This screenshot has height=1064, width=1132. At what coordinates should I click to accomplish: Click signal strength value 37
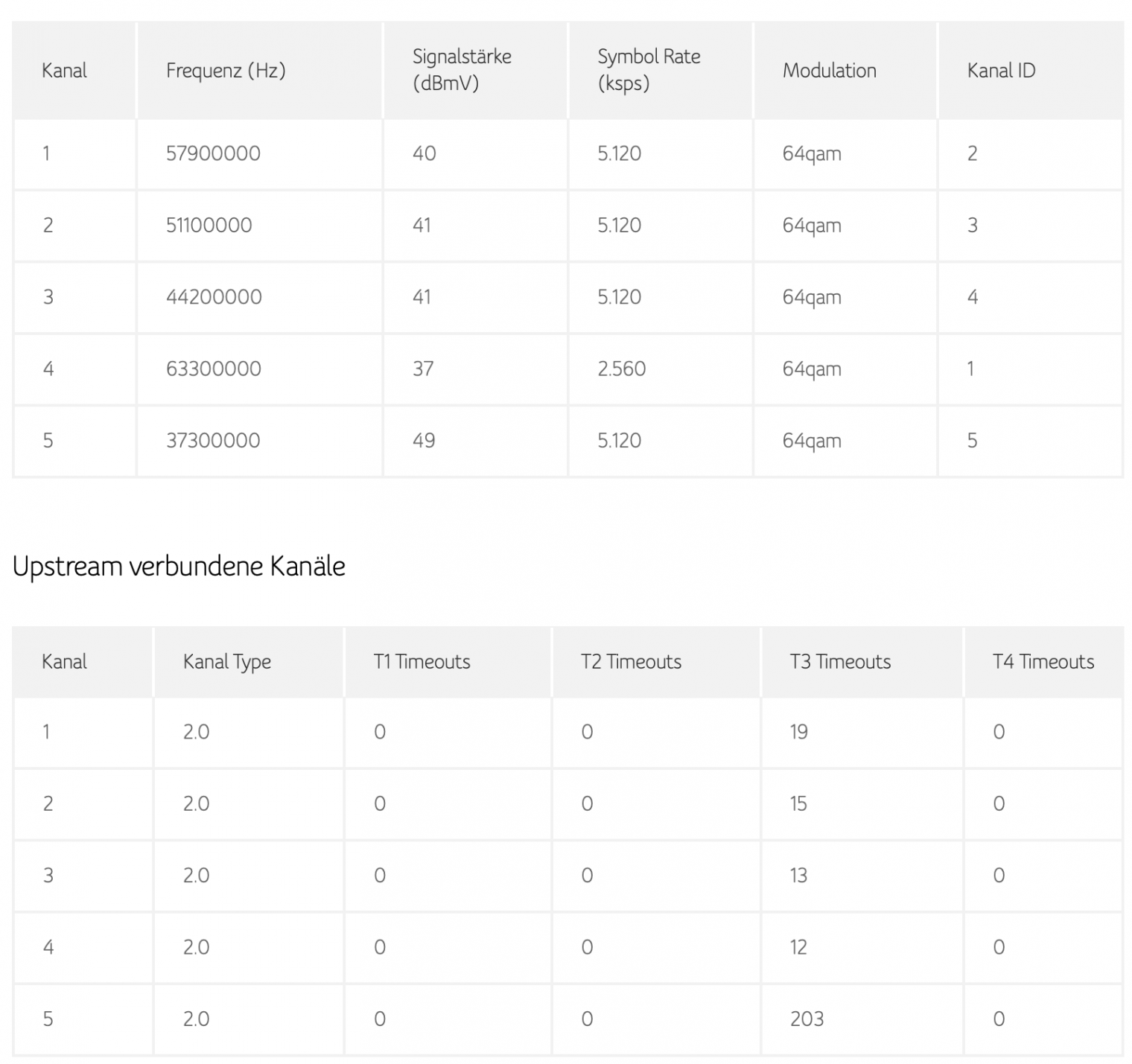(x=423, y=369)
